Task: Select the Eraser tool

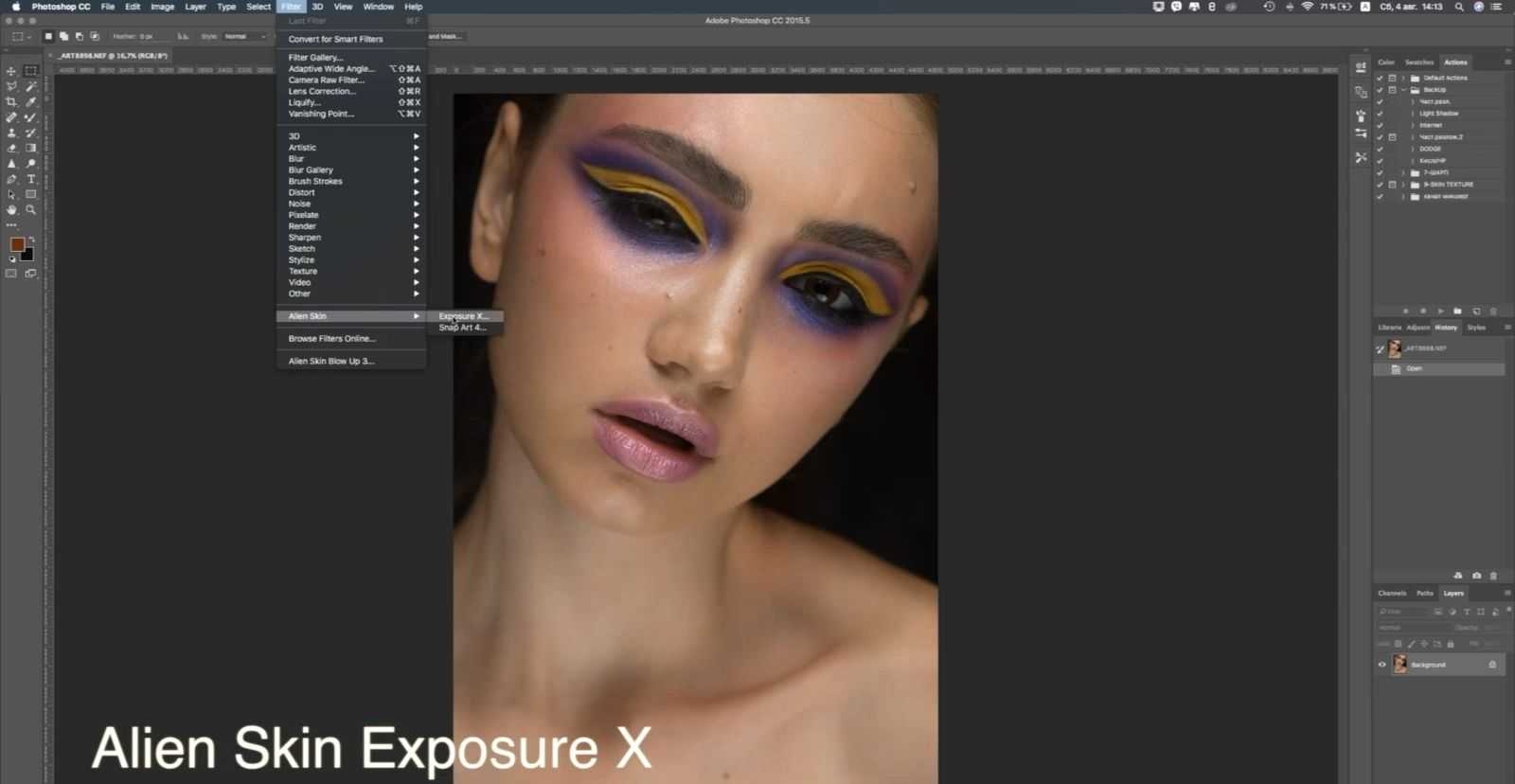Action: [11, 148]
